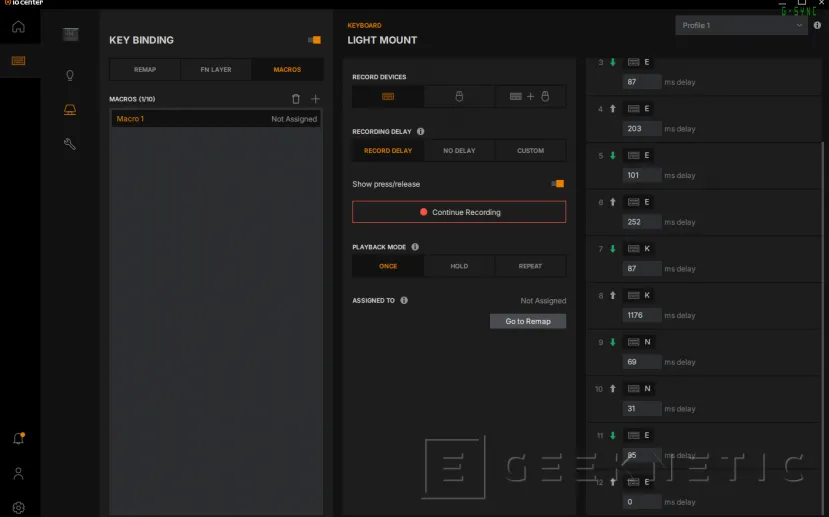Open notifications bell icon
This screenshot has height=517, width=829.
(18, 439)
